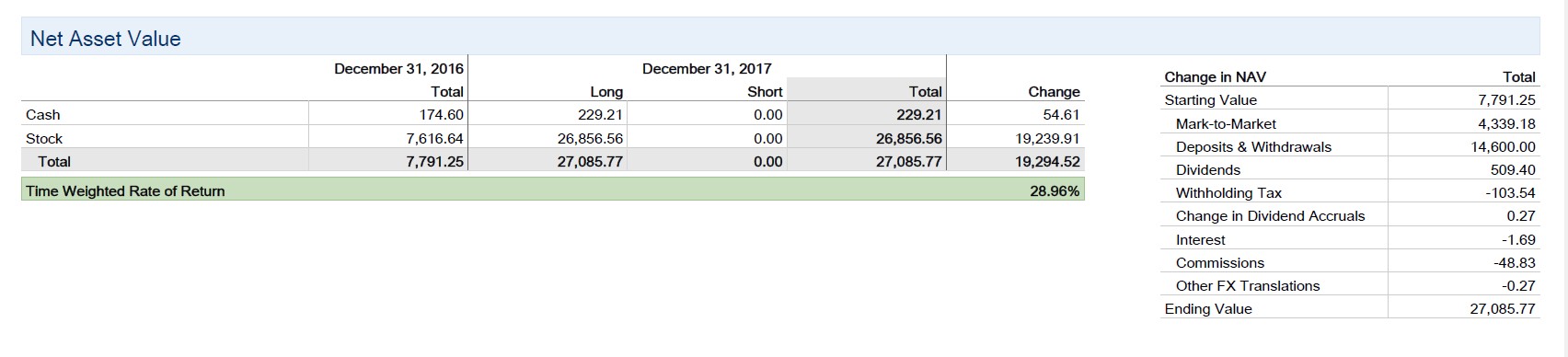
Task: Click the December 31, 2016 column header
Action: [398, 69]
